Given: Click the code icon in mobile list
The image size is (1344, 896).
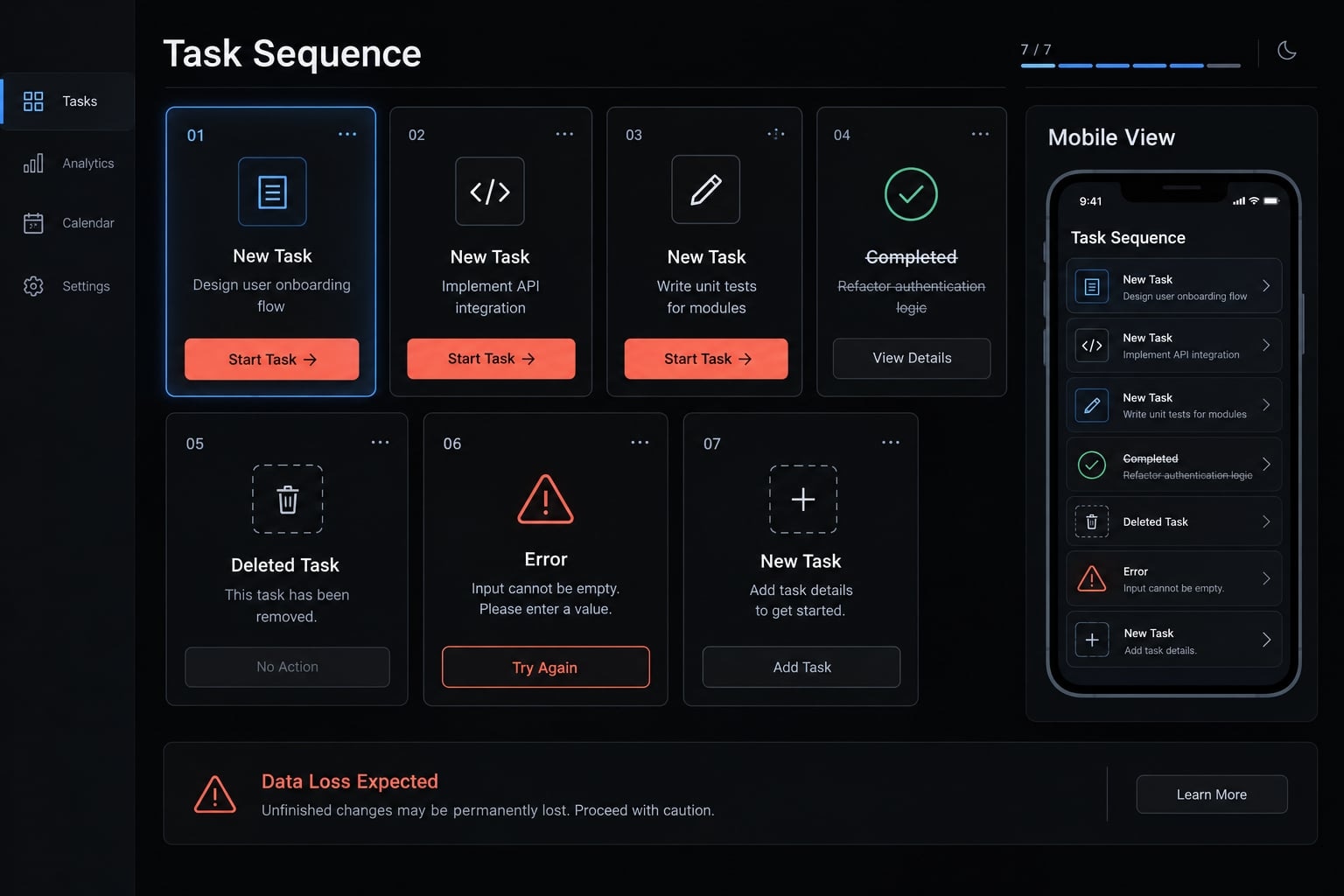Looking at the screenshot, I should pos(1092,346).
